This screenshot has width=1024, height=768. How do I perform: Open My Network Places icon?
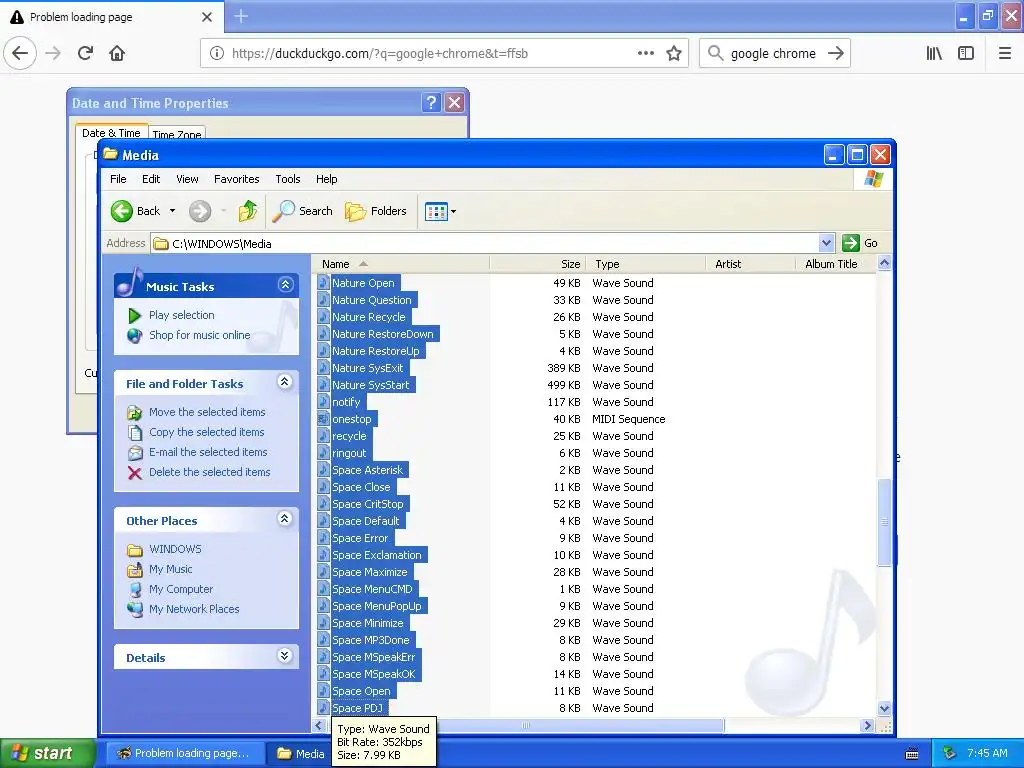(x=135, y=609)
